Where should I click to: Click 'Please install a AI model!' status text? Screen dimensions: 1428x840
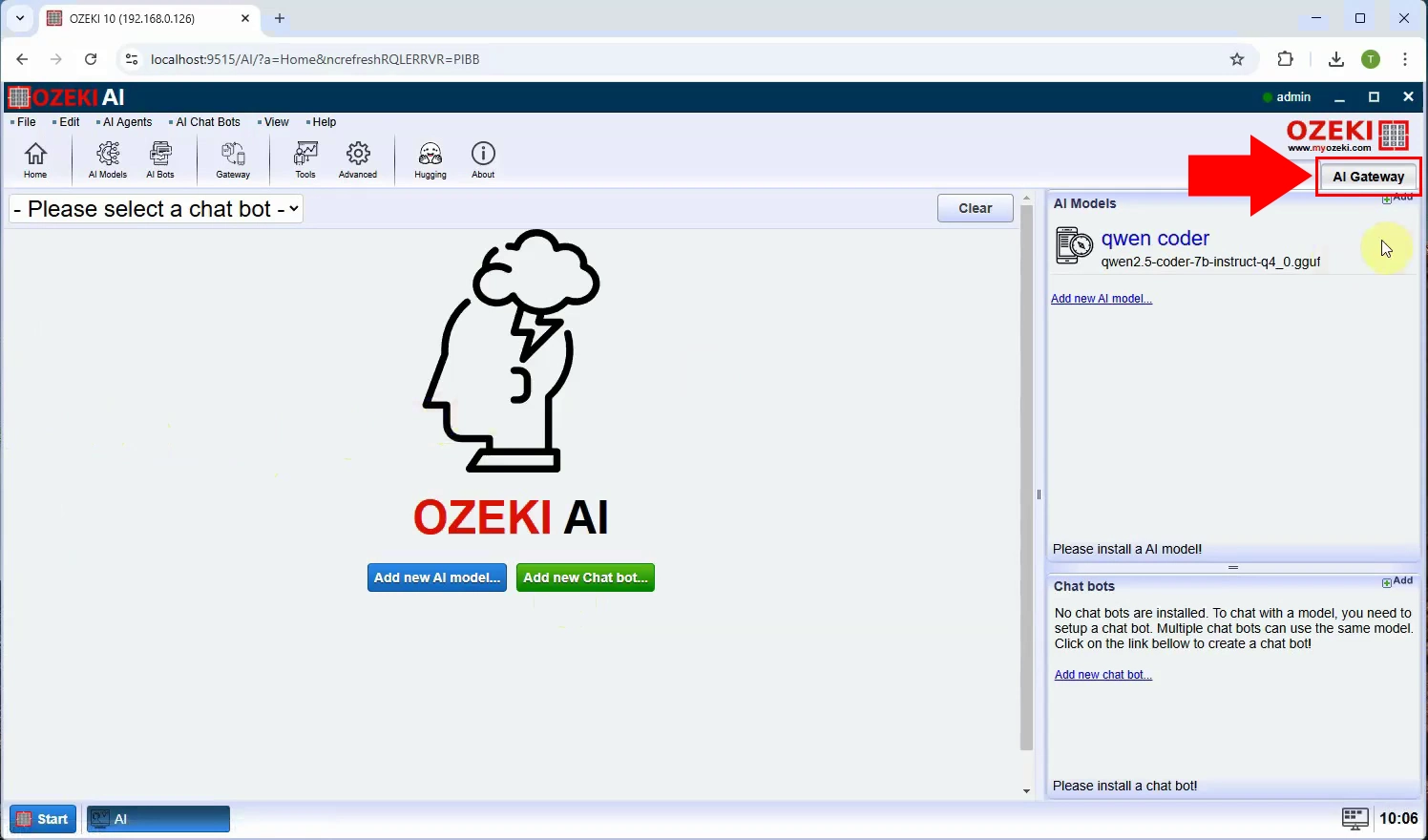(x=1127, y=549)
